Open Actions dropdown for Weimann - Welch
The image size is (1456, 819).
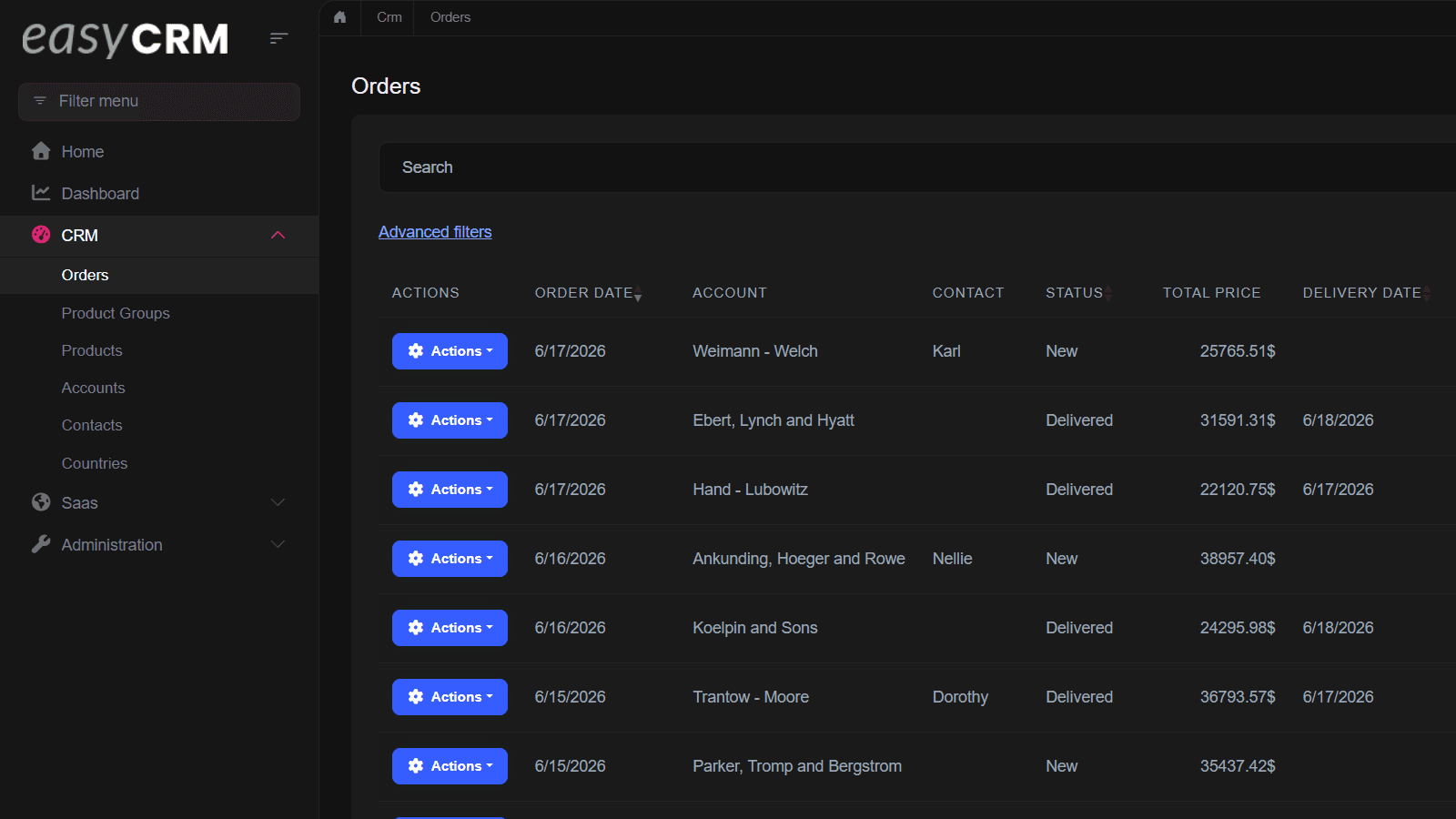pyautogui.click(x=450, y=351)
